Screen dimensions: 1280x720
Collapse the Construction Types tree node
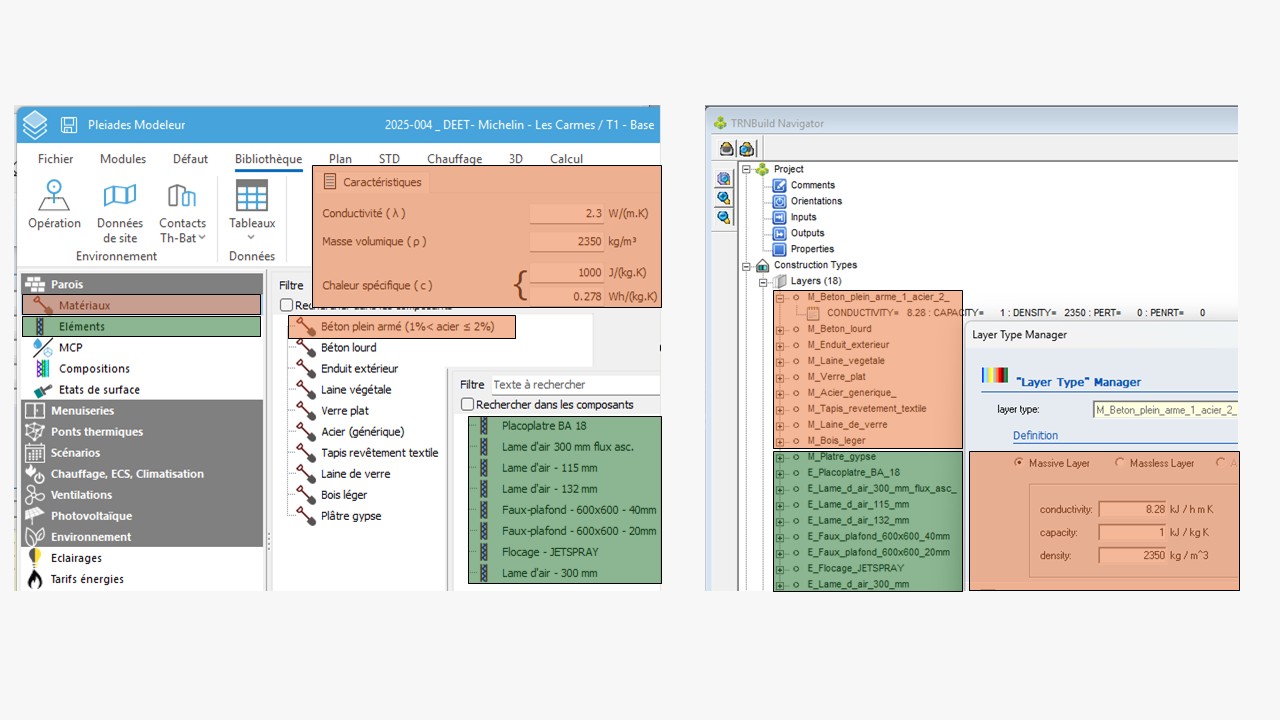pyautogui.click(x=746, y=265)
